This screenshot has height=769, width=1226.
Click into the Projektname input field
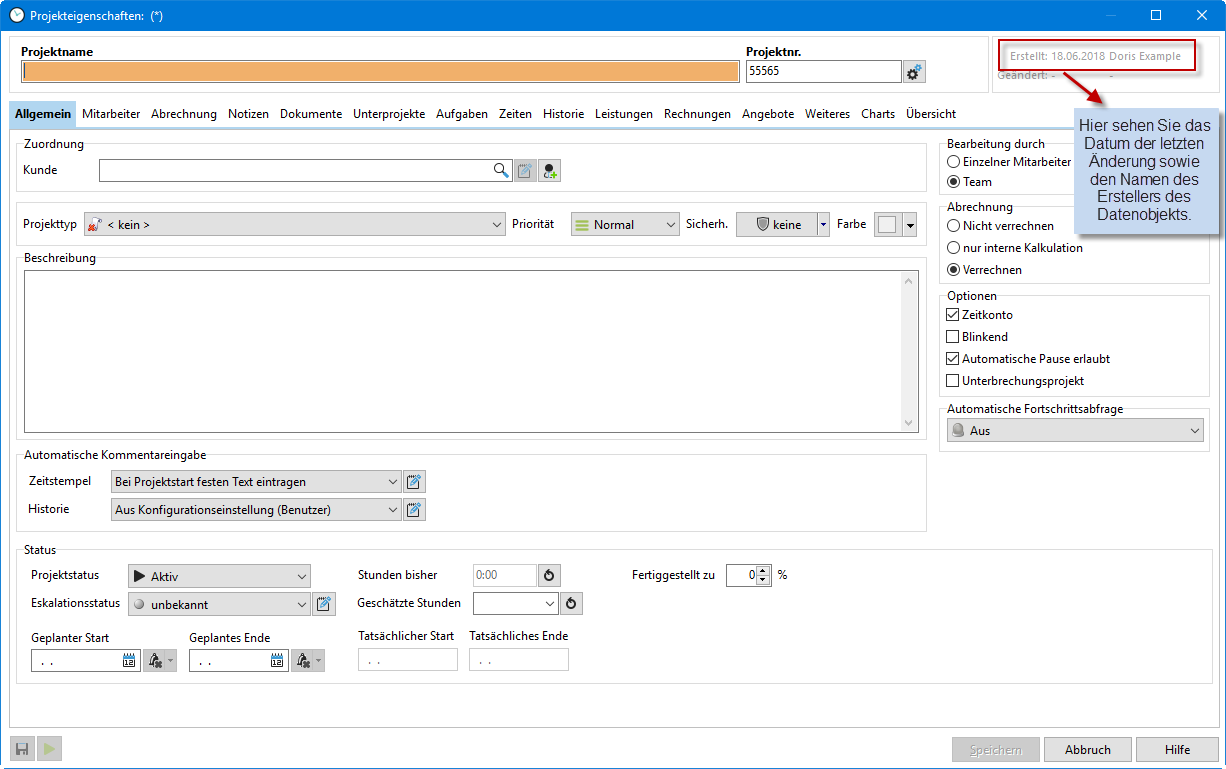click(380, 72)
